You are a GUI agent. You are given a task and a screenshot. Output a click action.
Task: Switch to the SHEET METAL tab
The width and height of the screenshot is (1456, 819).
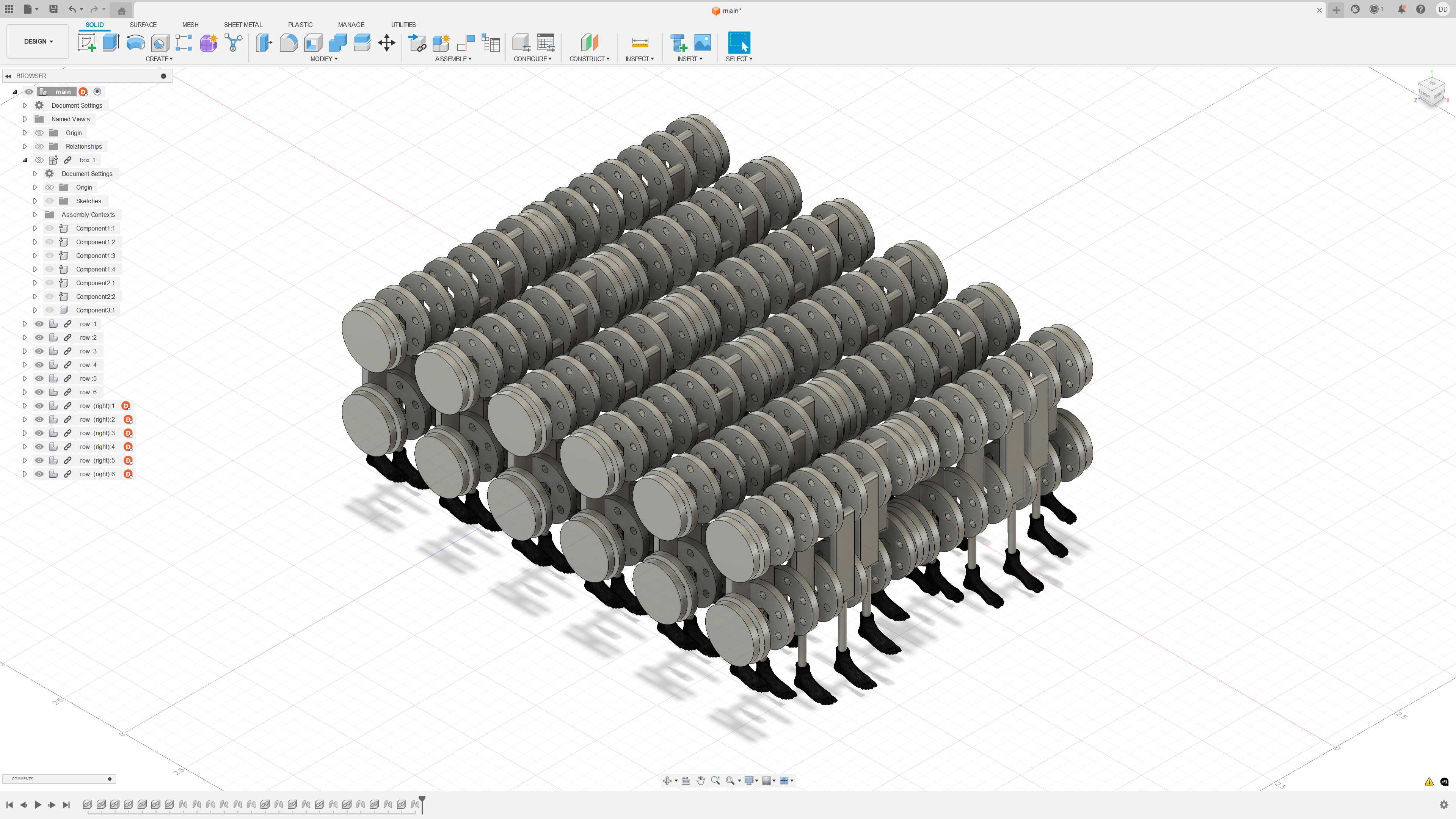(x=243, y=24)
